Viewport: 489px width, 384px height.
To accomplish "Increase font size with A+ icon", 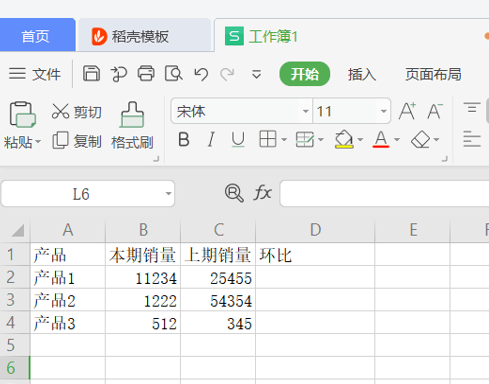I will click(407, 111).
